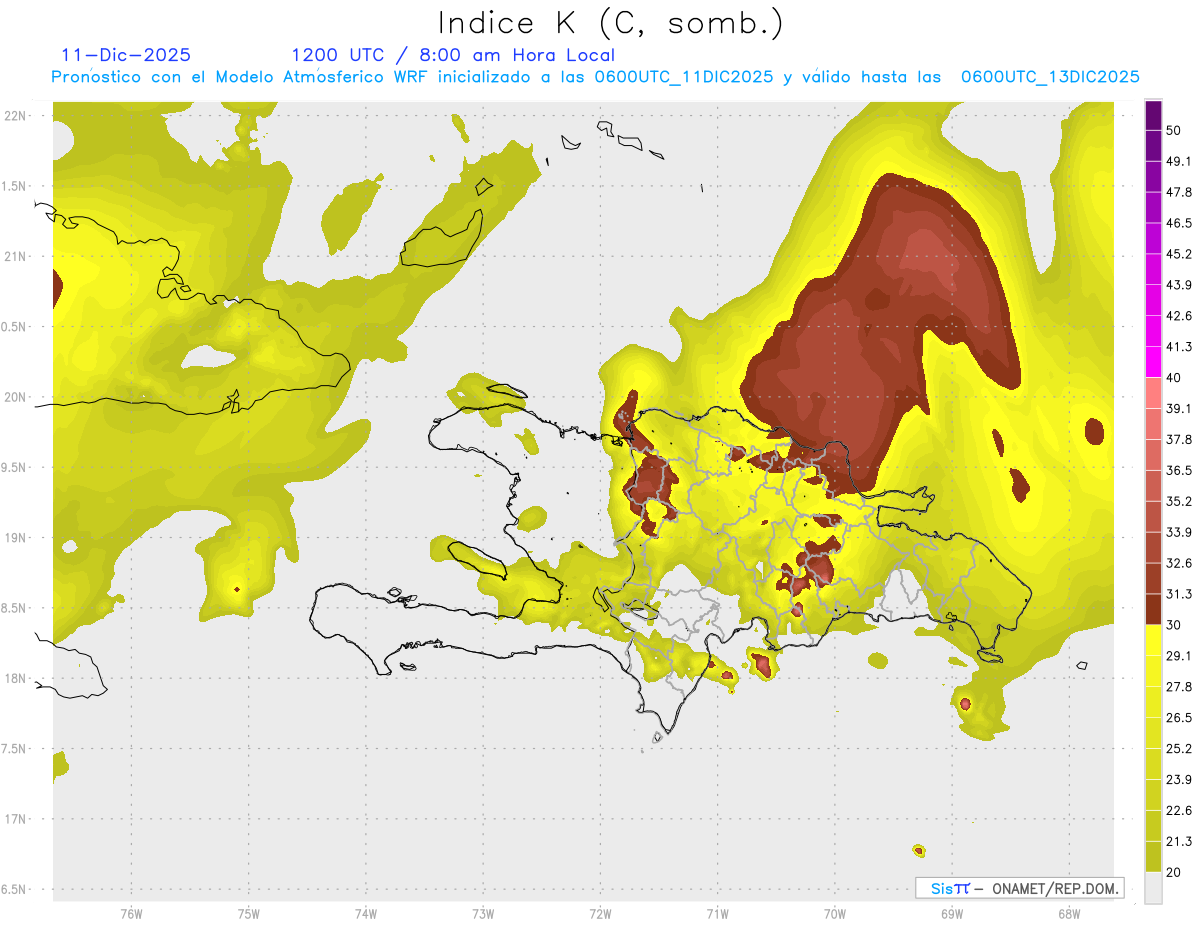Select the "41.3" colorbar value
The image size is (1200, 927).
coord(1179,347)
